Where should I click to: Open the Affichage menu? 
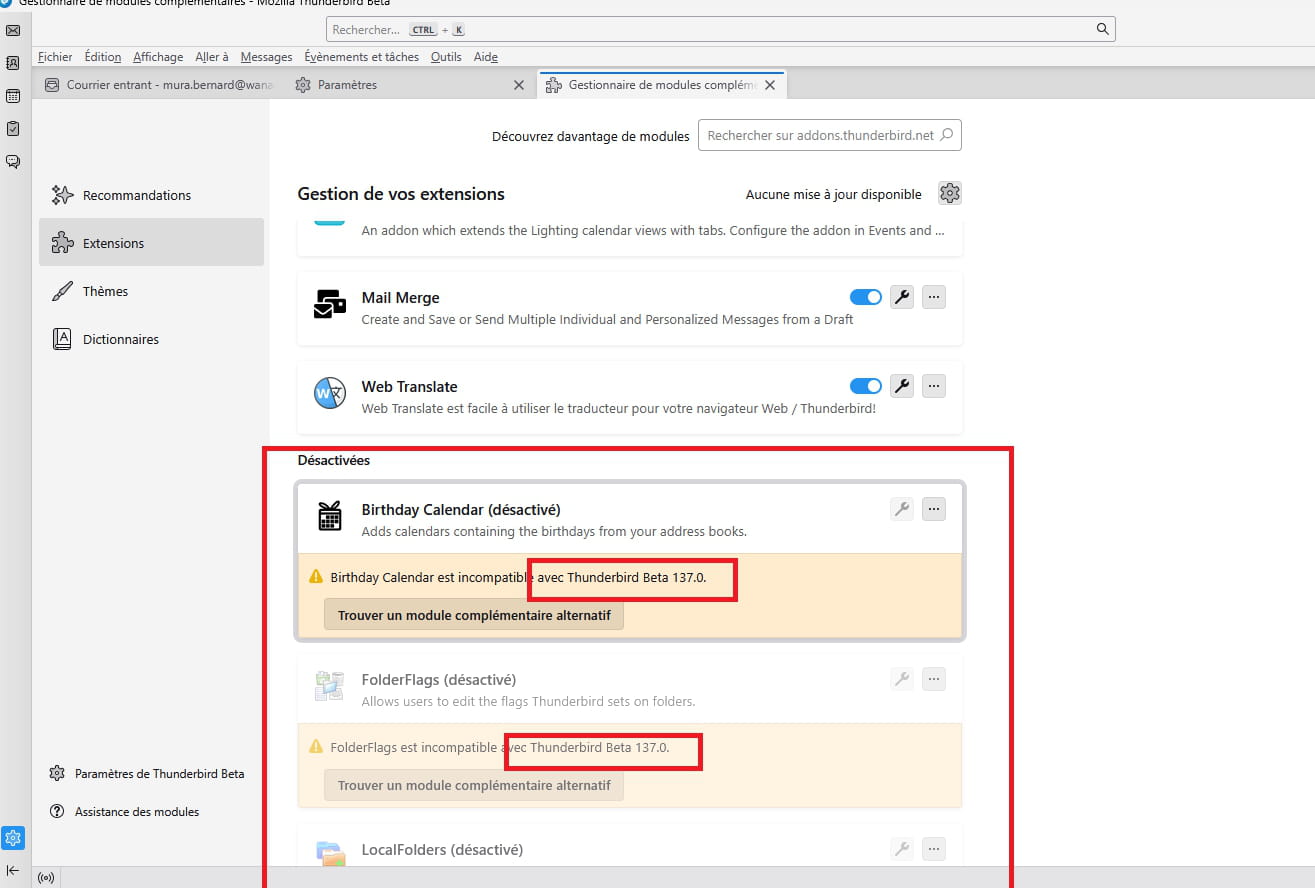[158, 57]
